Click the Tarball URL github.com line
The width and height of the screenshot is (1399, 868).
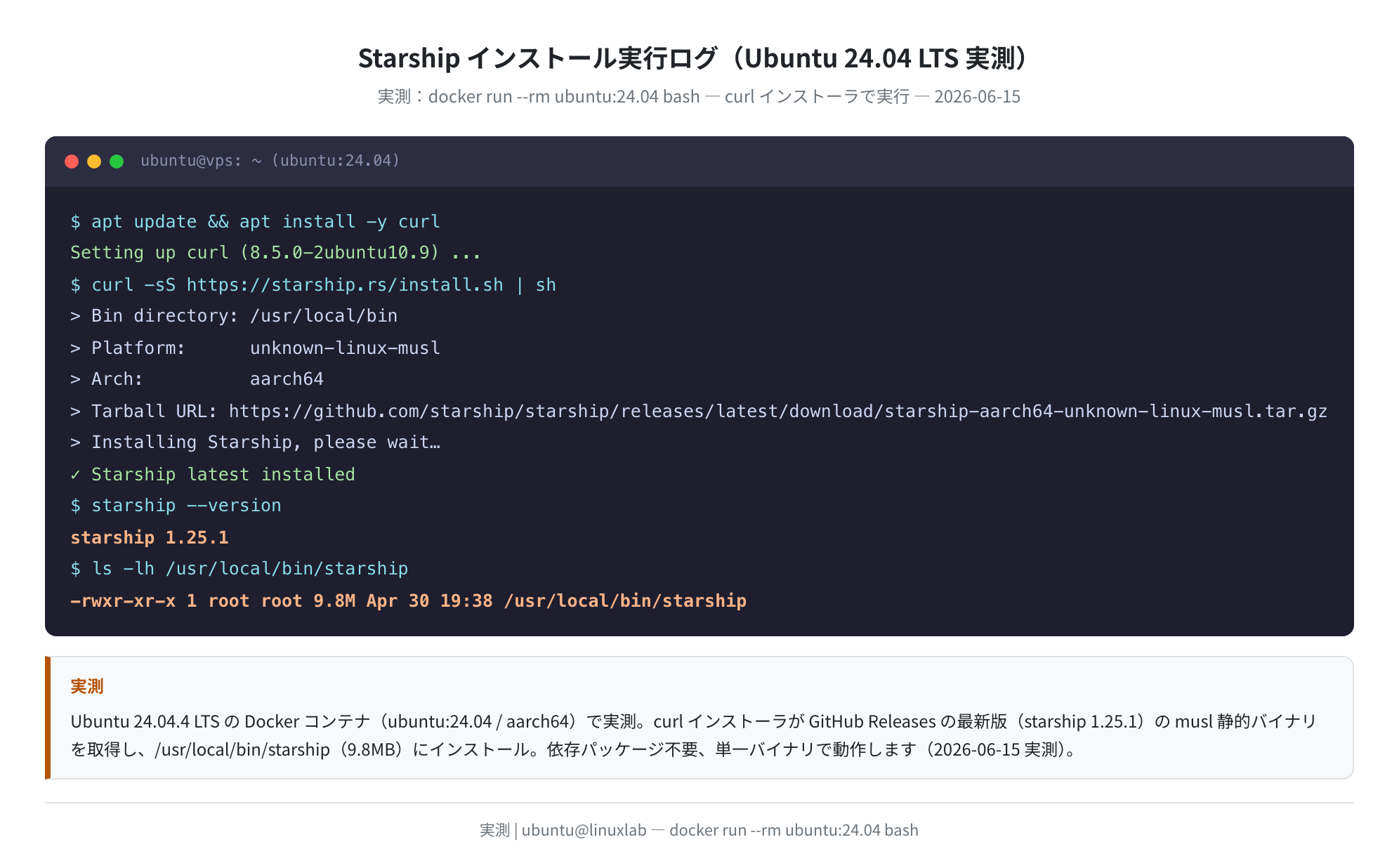(x=699, y=411)
